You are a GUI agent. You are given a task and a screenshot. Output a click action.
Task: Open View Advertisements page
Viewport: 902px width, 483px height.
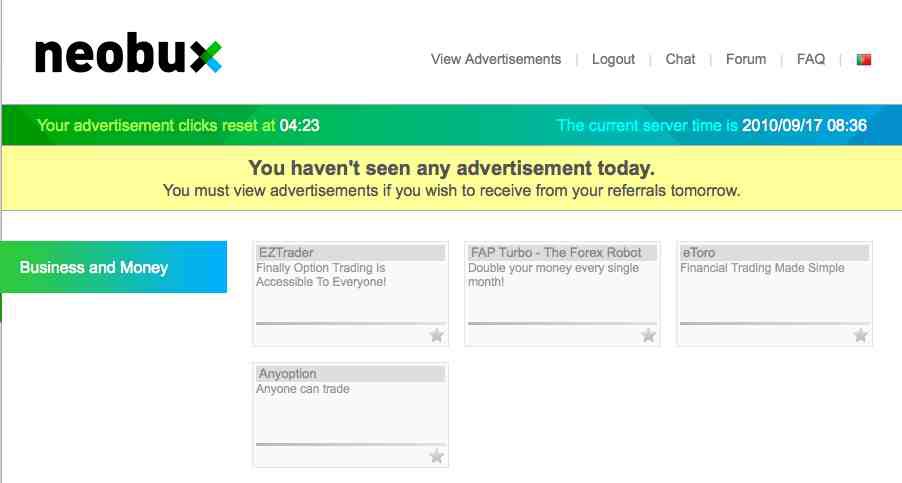coord(496,59)
